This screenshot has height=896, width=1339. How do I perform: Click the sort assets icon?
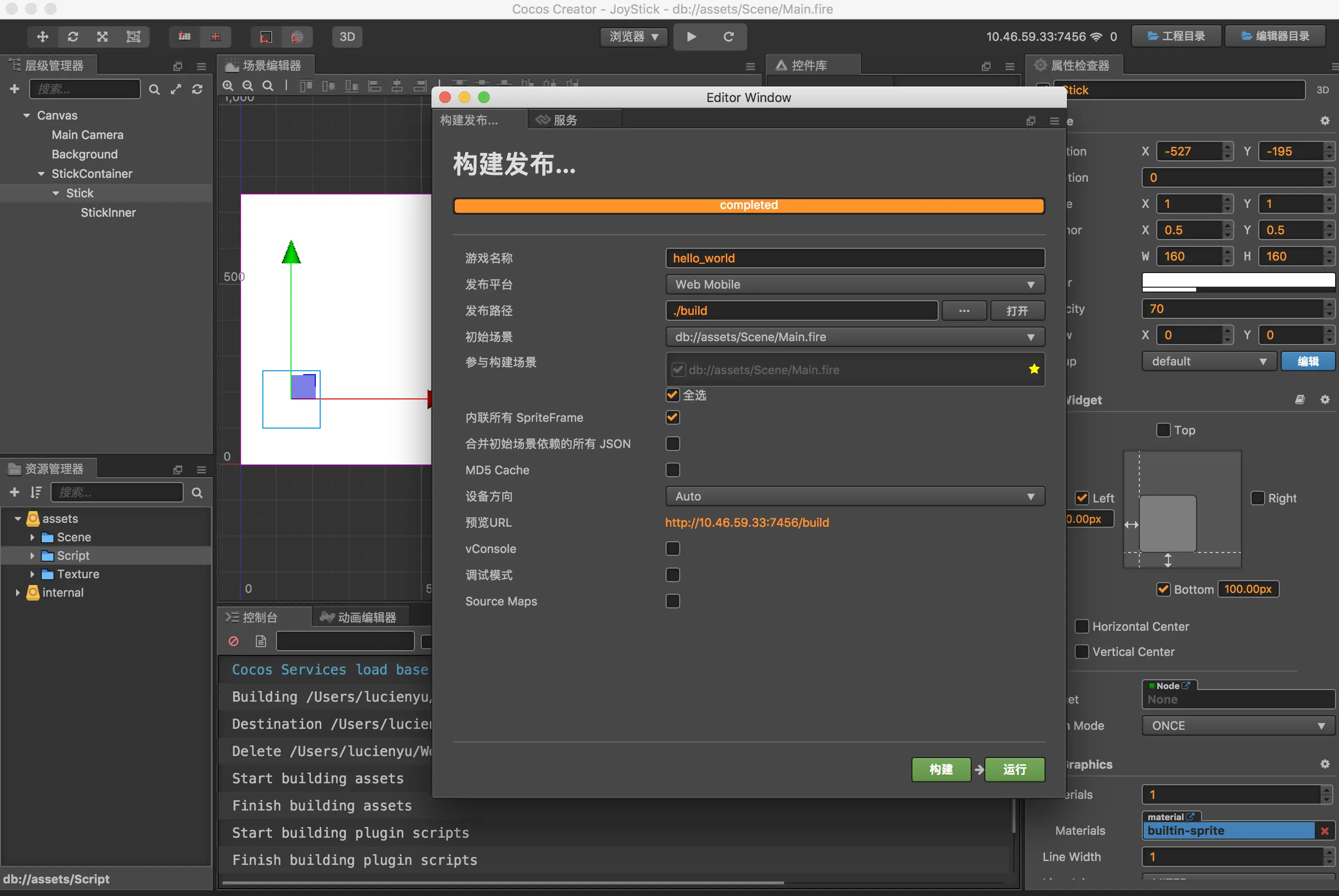click(x=36, y=493)
